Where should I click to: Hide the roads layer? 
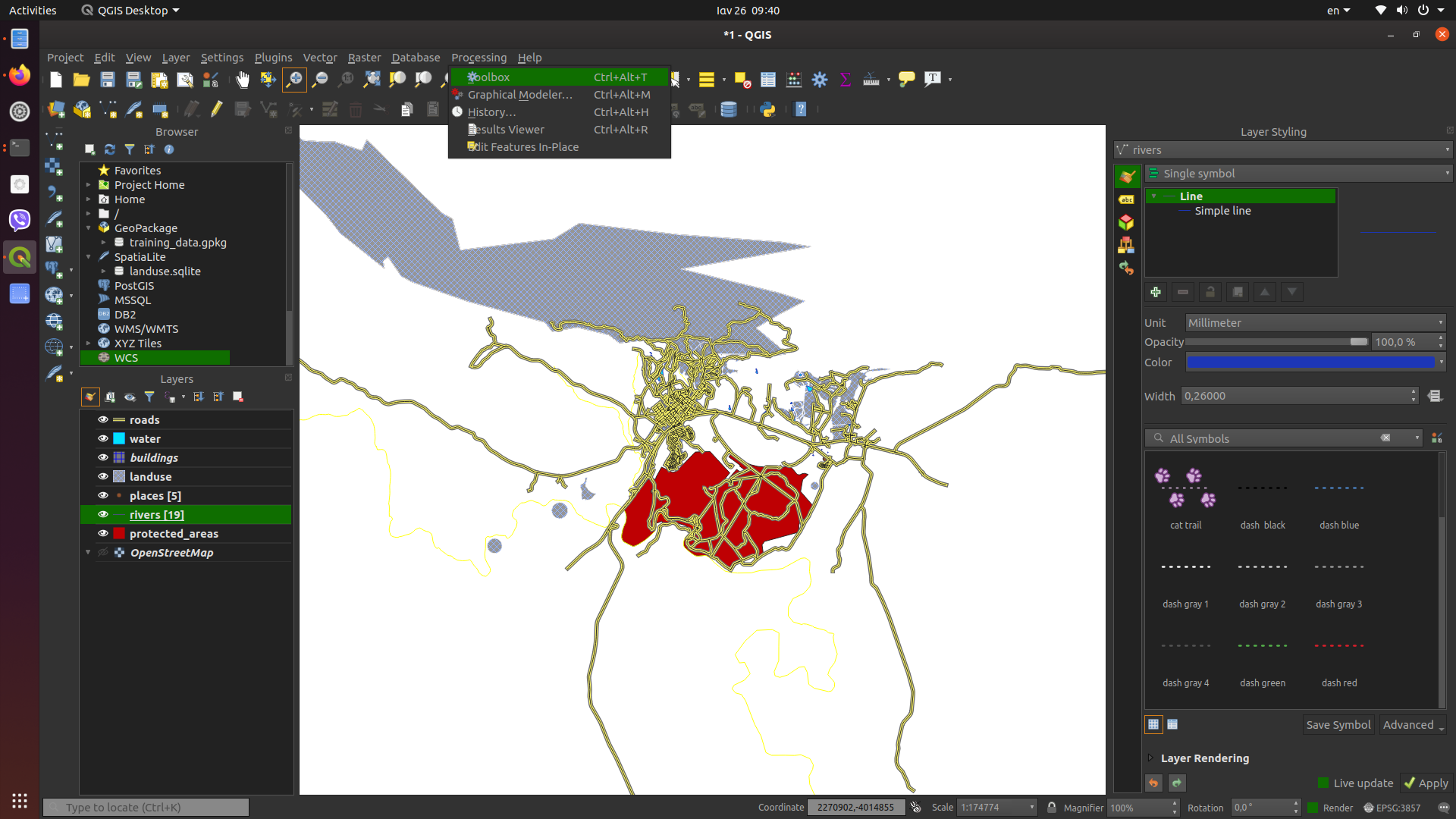103,419
